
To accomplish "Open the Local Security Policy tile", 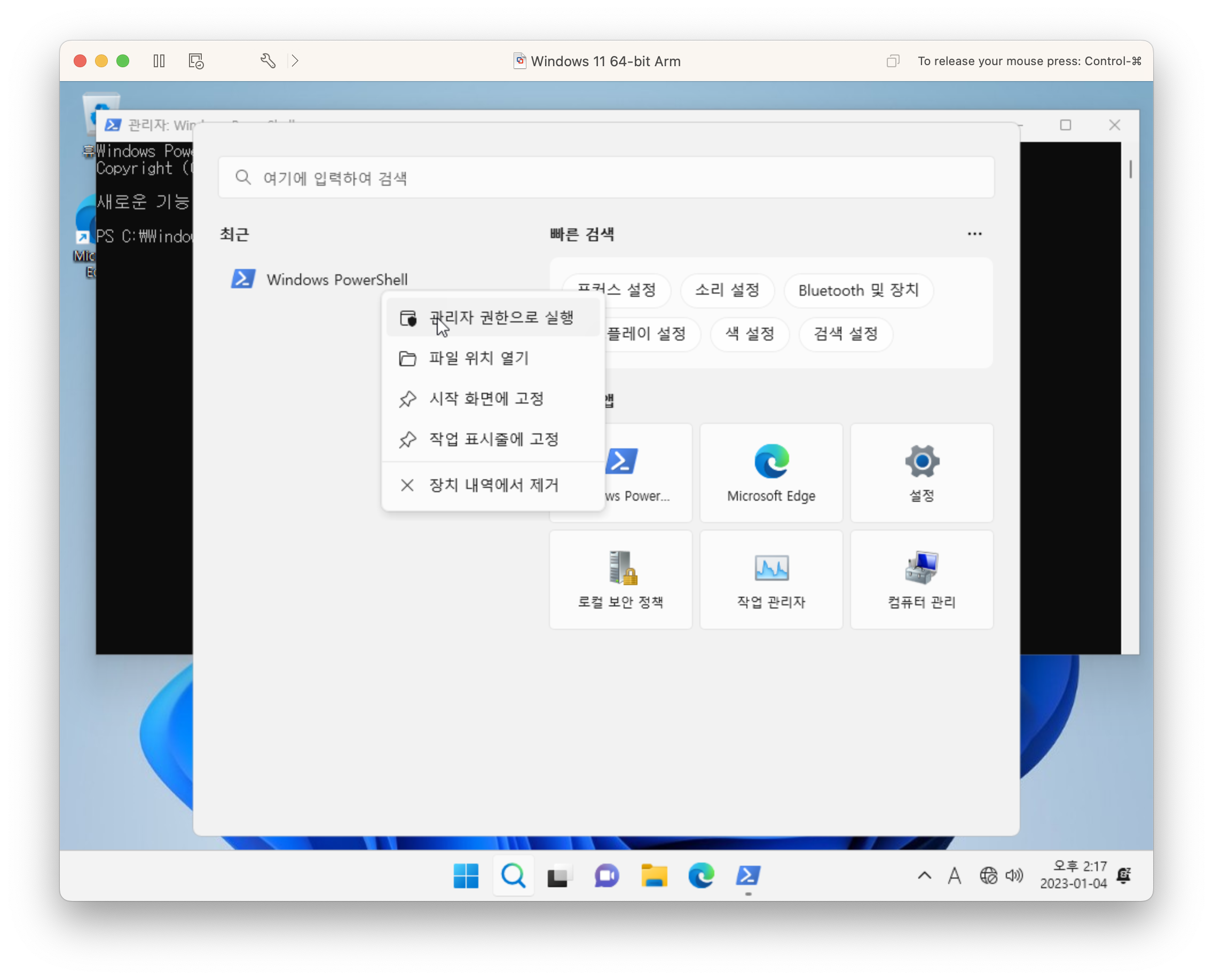I will click(620, 579).
